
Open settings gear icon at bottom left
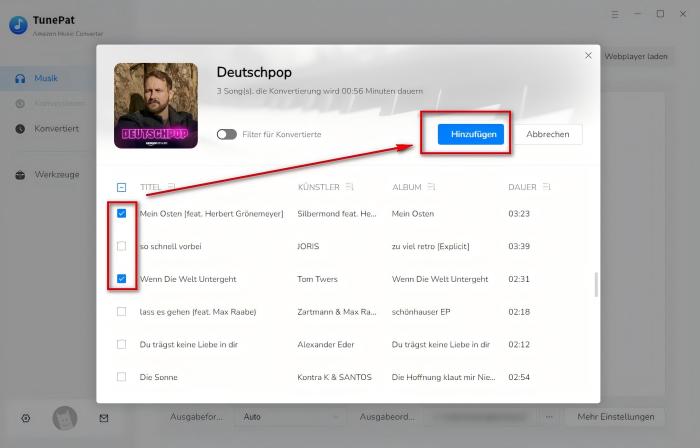tap(26, 418)
